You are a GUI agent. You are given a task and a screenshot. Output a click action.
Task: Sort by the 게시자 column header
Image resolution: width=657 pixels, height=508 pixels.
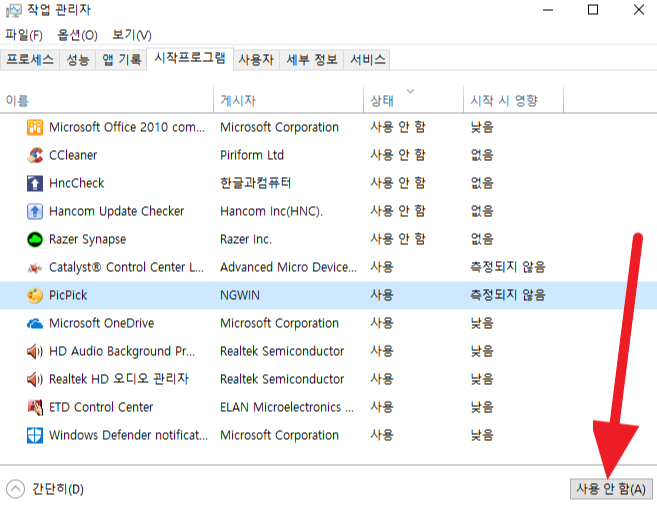point(288,100)
